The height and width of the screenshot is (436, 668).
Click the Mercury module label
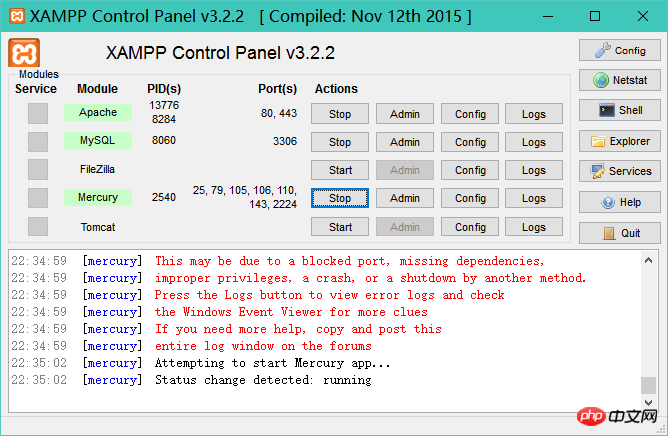point(98,197)
